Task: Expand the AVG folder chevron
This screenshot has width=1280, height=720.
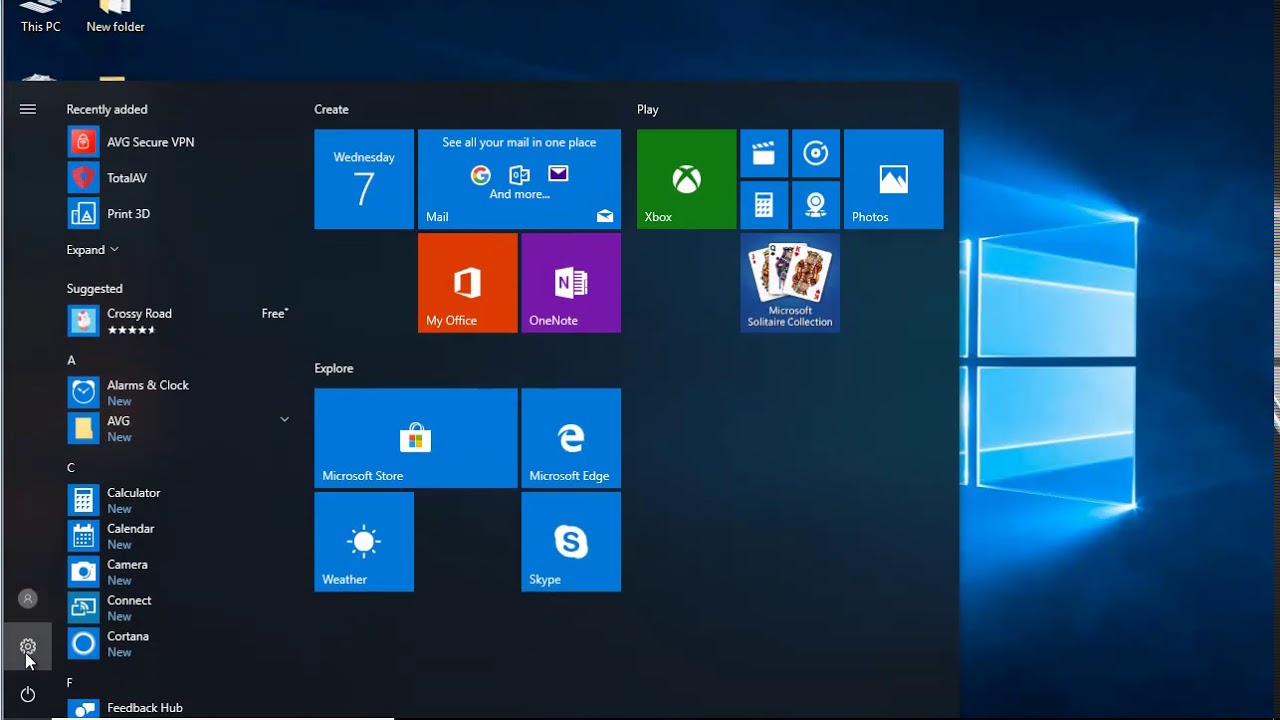Action: point(284,420)
